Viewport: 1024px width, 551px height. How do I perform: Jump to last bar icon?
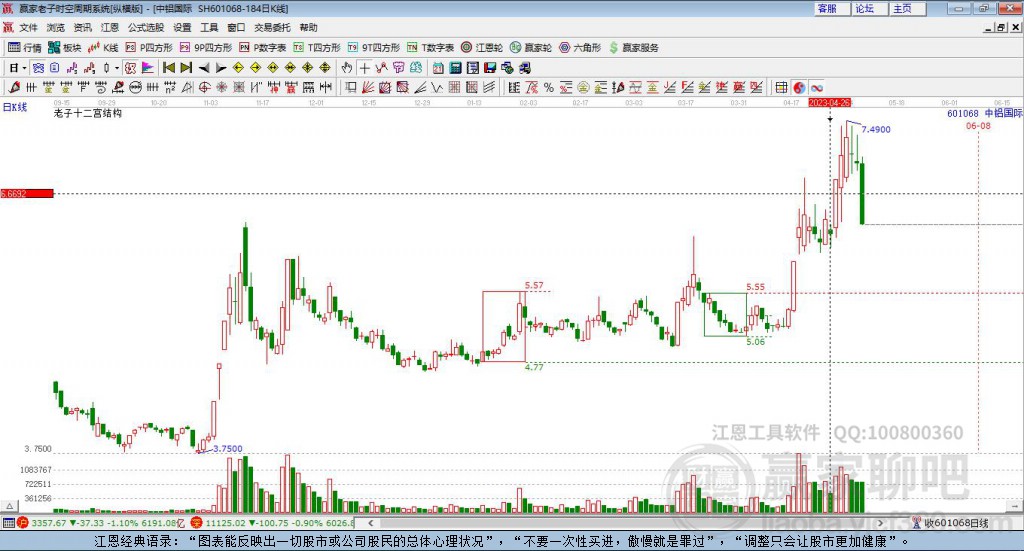pyautogui.click(x=186, y=68)
